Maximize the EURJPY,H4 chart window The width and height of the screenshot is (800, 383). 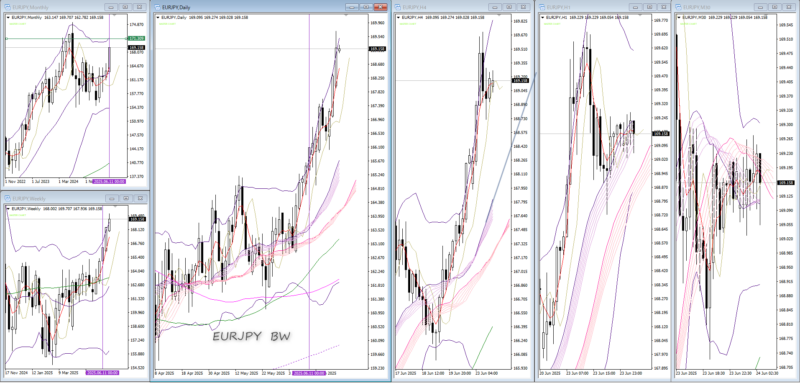[x=508, y=7]
